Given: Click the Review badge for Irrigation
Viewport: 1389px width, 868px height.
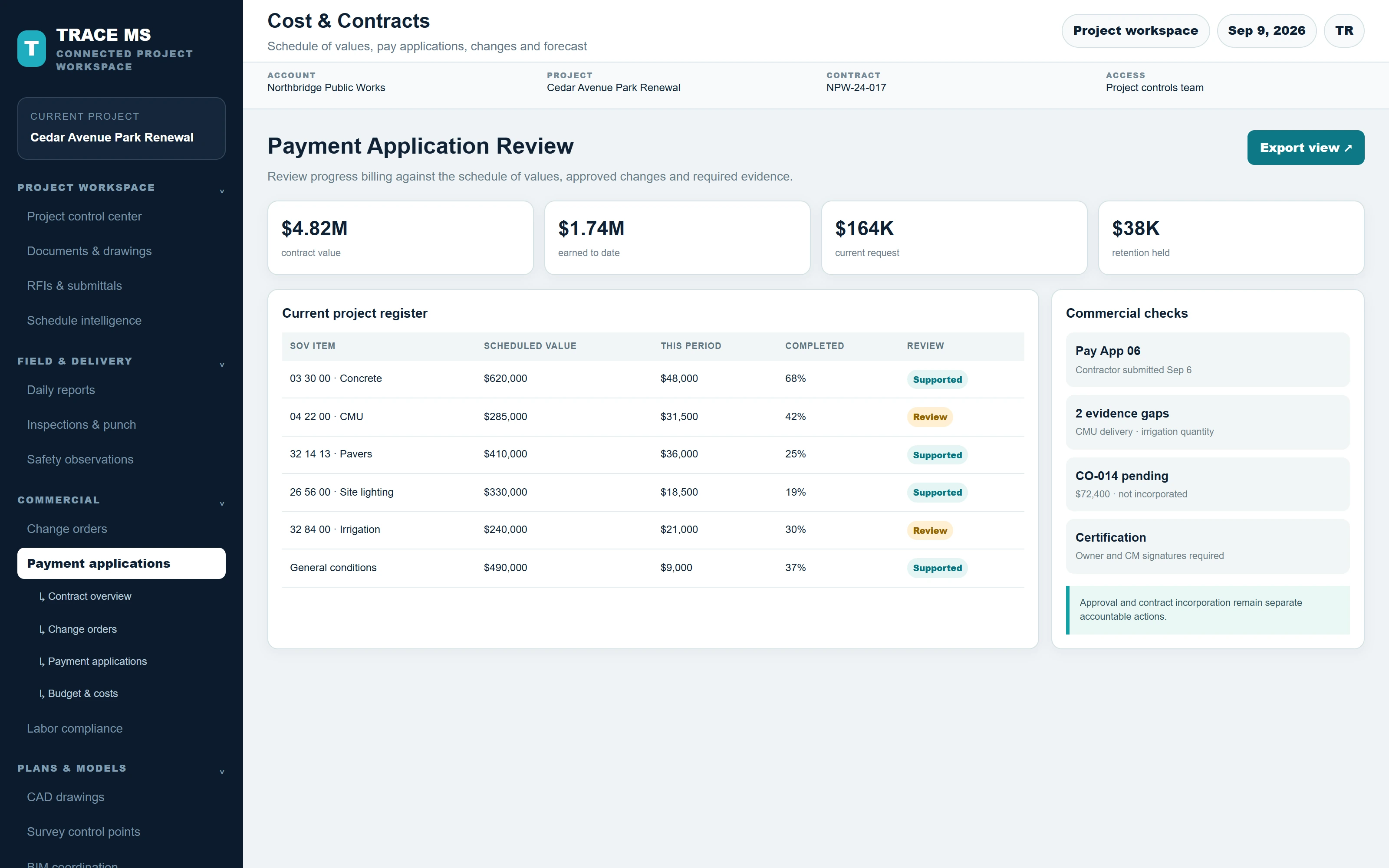Looking at the screenshot, I should pyautogui.click(x=930, y=530).
